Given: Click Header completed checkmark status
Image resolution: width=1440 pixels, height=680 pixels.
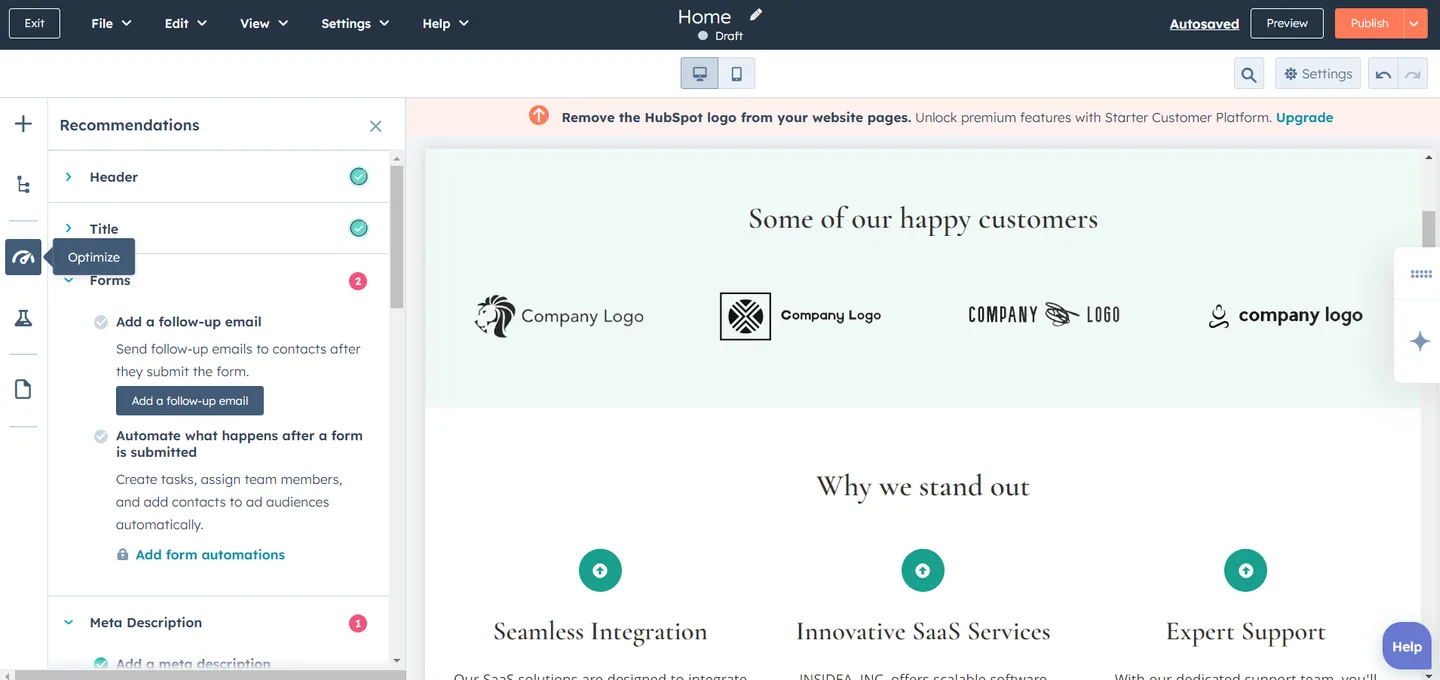Looking at the screenshot, I should (x=358, y=177).
